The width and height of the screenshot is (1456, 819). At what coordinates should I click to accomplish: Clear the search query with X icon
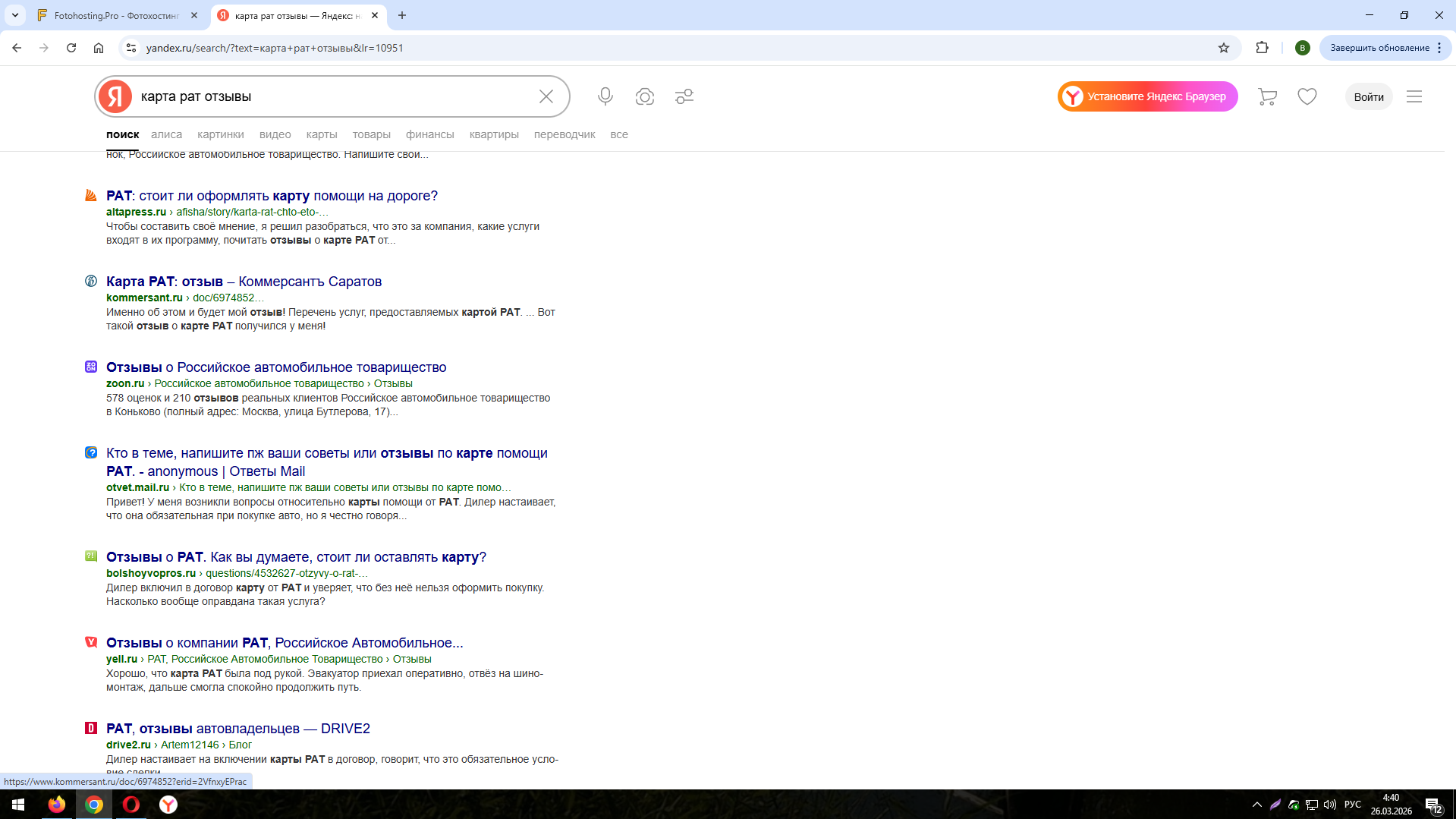pyautogui.click(x=546, y=96)
